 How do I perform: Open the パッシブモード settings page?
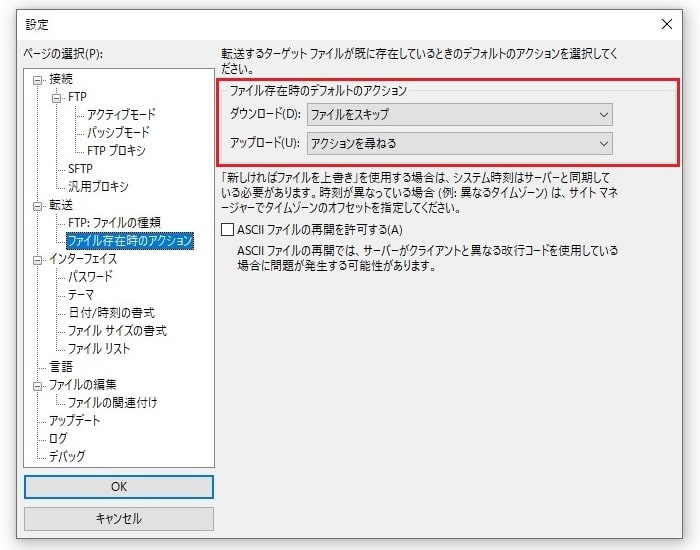point(118,133)
